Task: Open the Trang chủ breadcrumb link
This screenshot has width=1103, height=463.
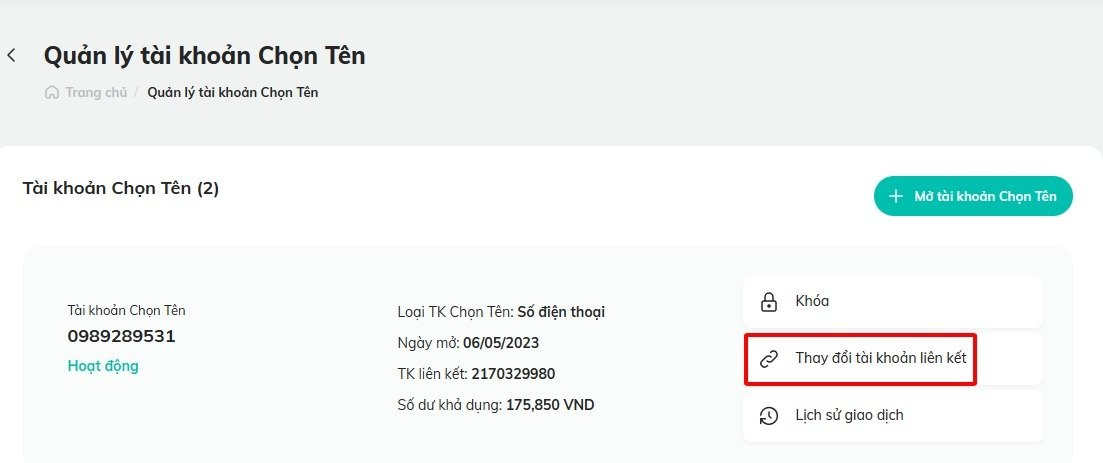Action: 96,92
